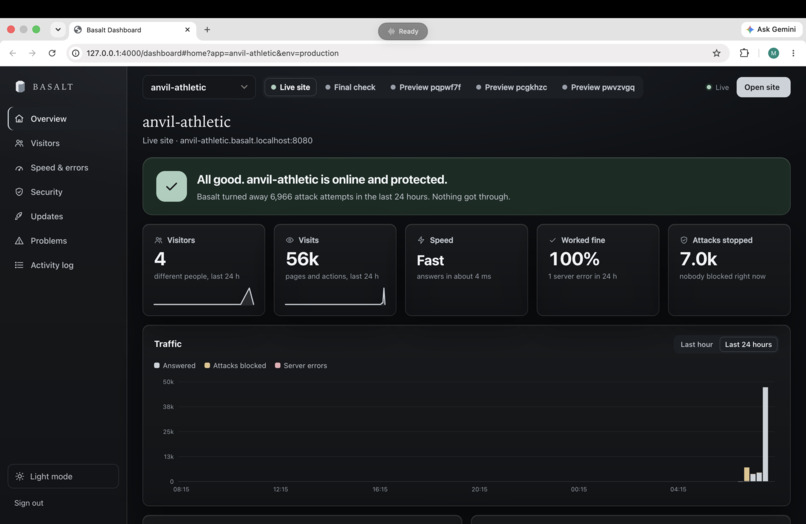Click the Fast speed value
This screenshot has width=806, height=524.
coord(430,260)
